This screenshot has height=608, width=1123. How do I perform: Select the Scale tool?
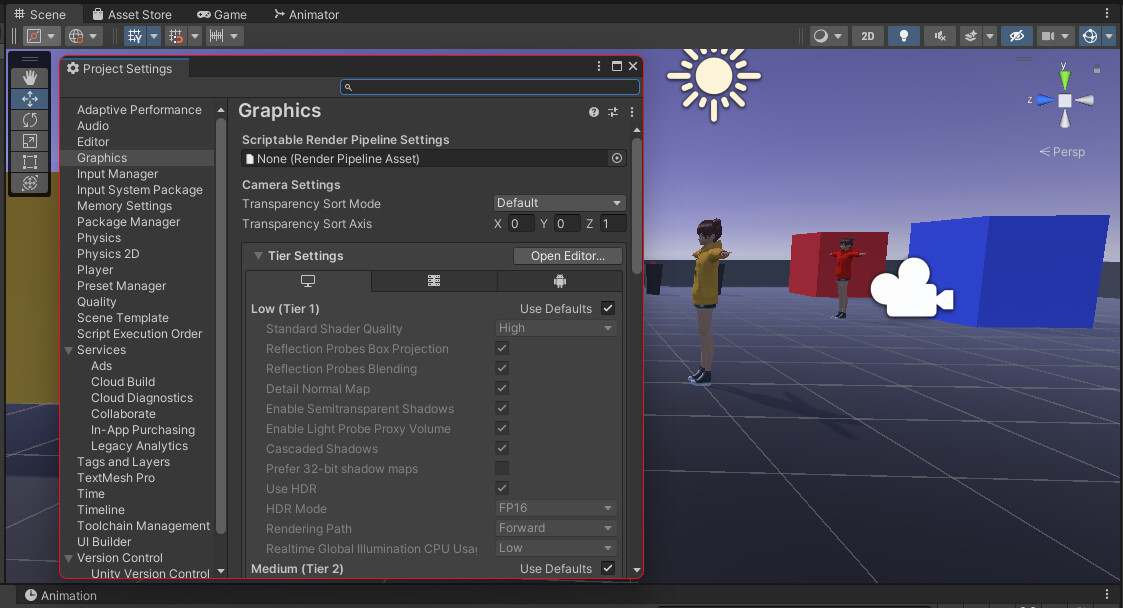pos(30,140)
